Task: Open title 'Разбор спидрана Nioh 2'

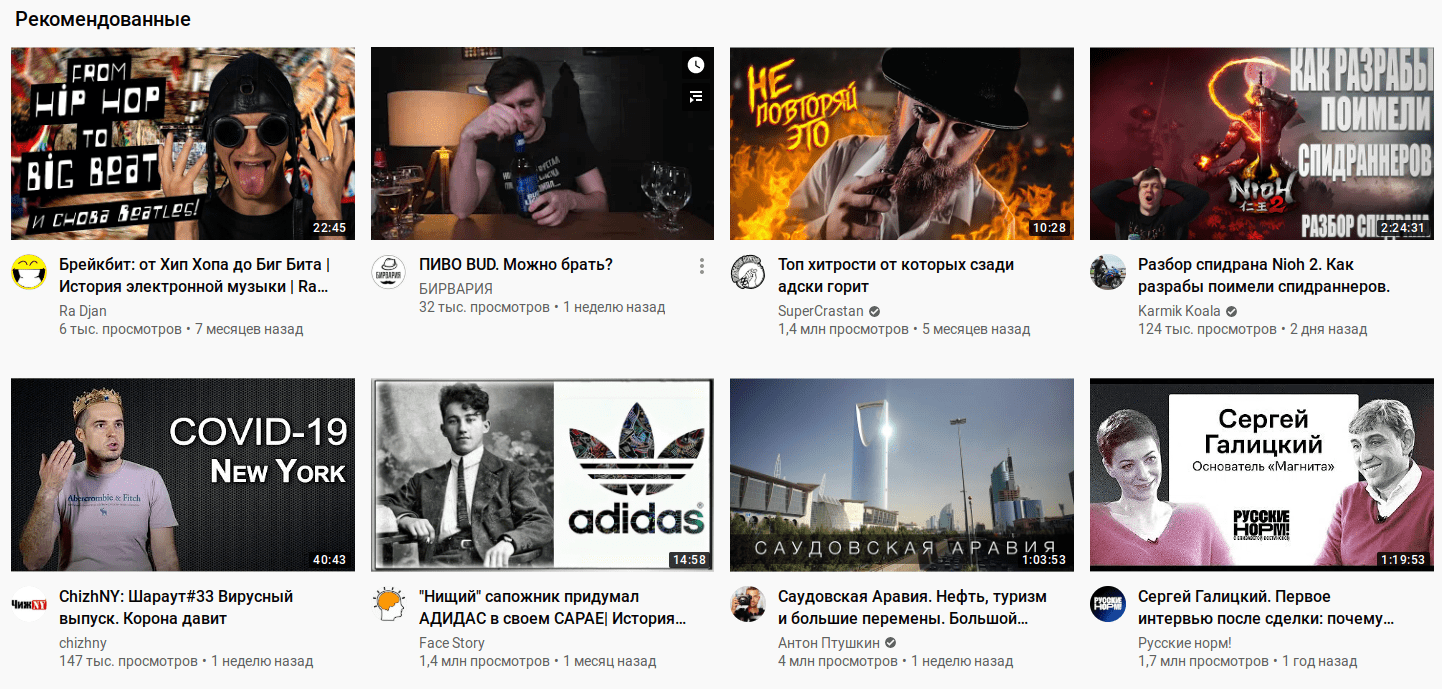Action: (x=1264, y=276)
